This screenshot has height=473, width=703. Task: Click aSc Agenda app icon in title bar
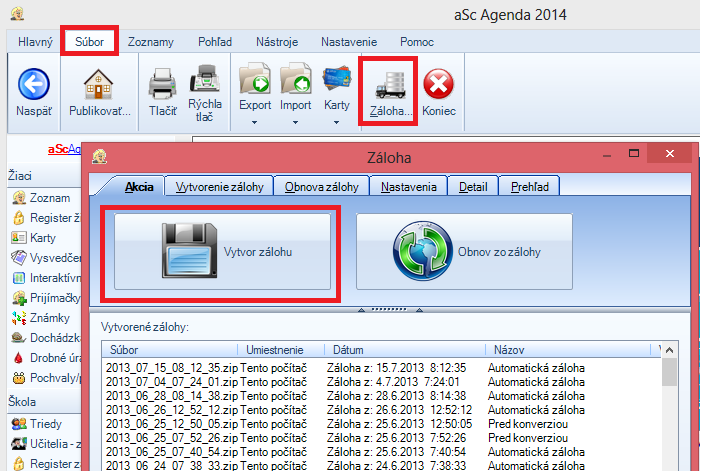tap(17, 13)
